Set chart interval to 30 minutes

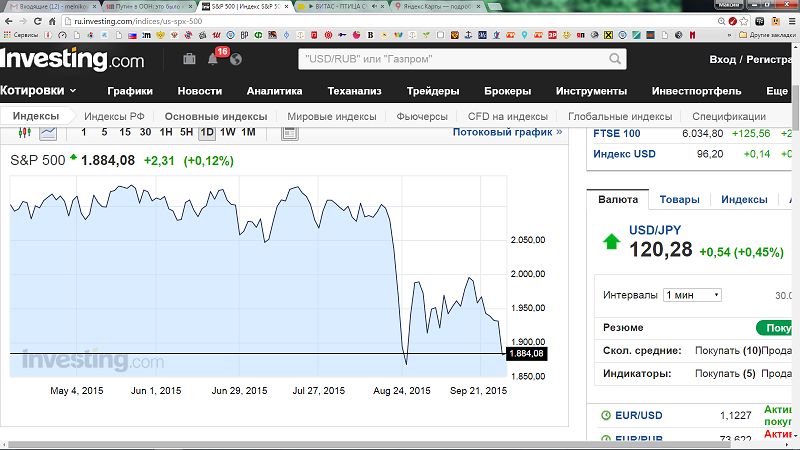(145, 132)
